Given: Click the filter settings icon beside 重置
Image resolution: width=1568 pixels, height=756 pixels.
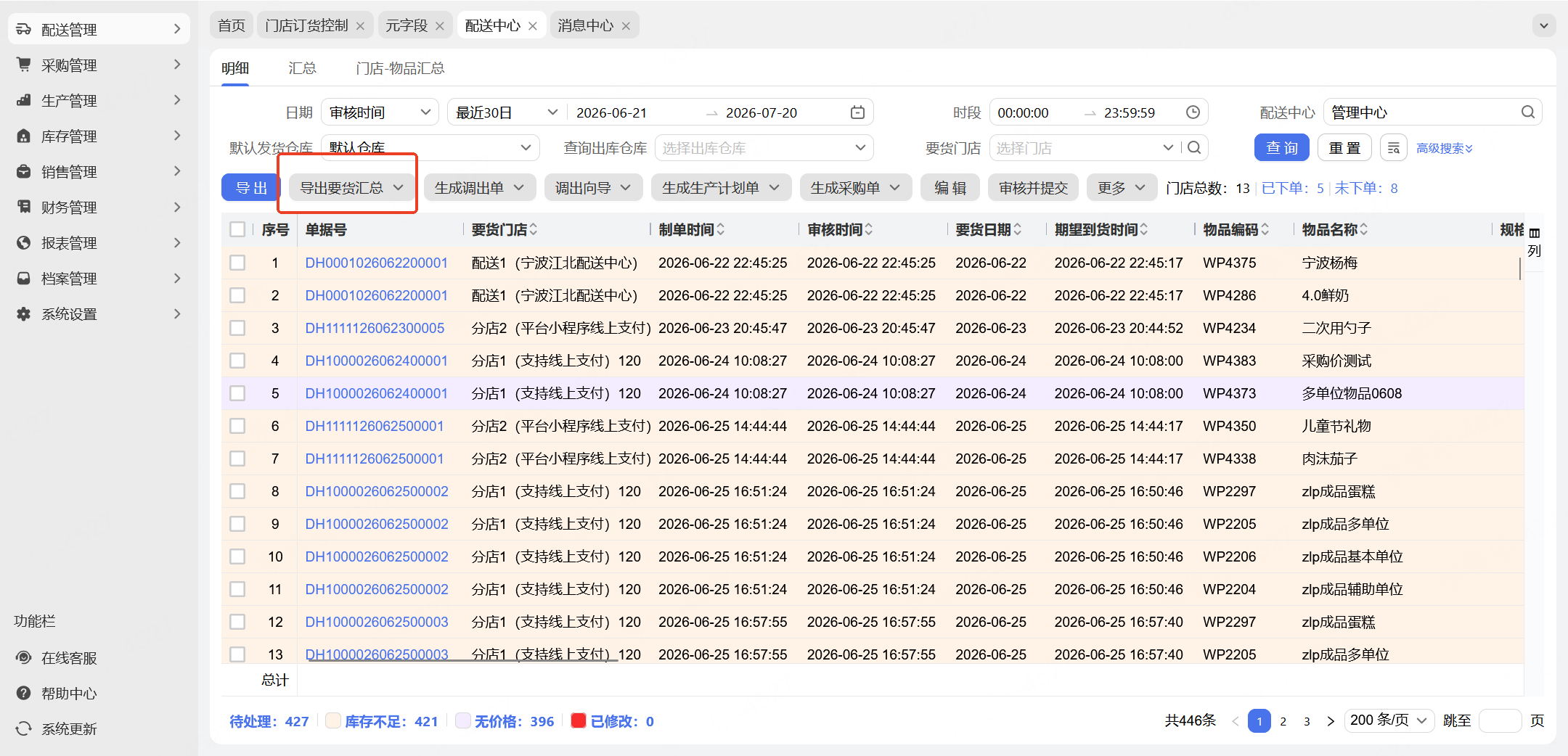Looking at the screenshot, I should coord(1393,148).
